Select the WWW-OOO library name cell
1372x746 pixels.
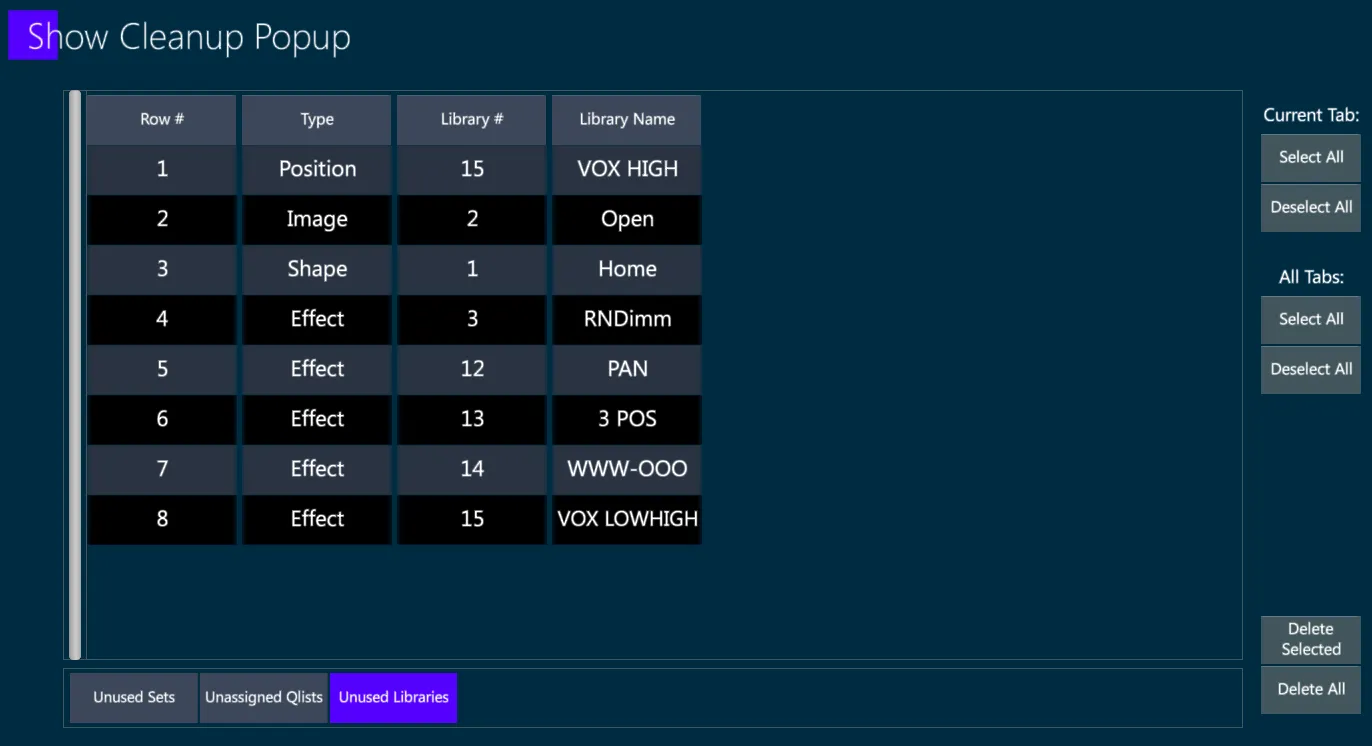(627, 469)
